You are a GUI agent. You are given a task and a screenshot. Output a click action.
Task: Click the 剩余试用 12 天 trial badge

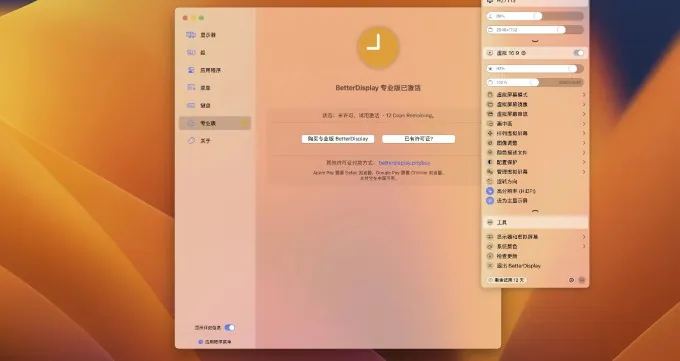coord(506,280)
